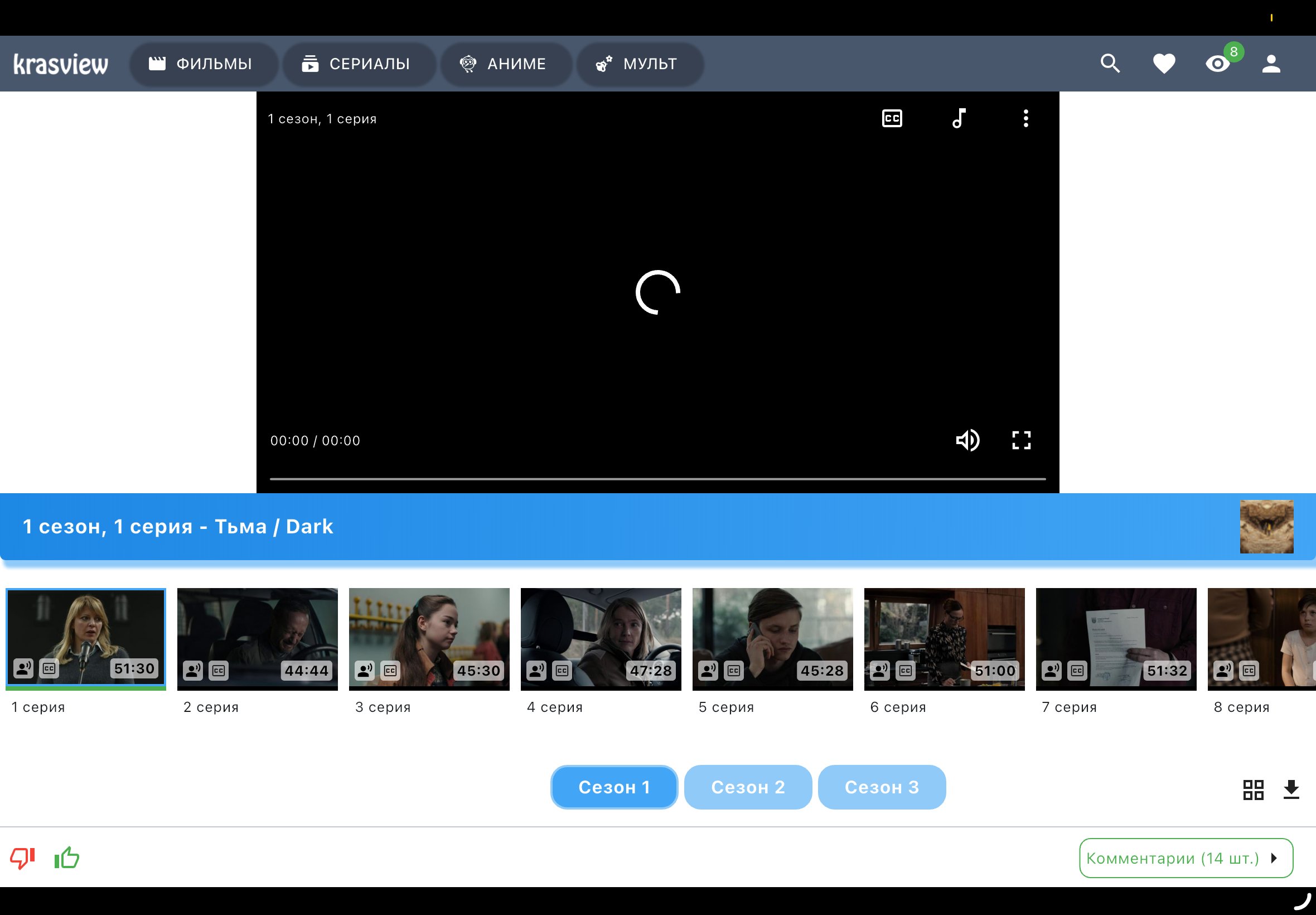Click the audio track music note icon

click(959, 119)
